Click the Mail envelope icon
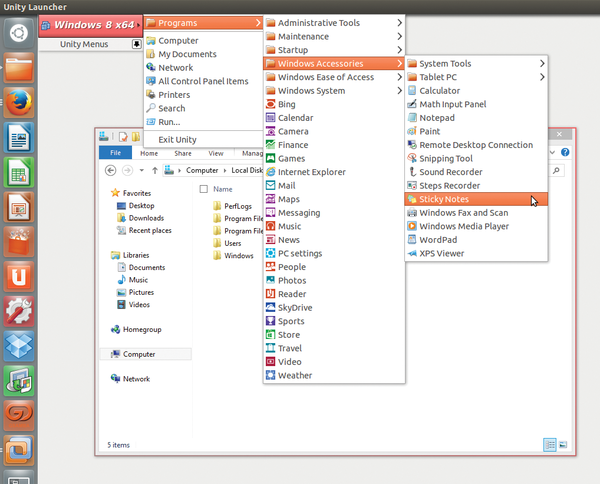This screenshot has width=600, height=484. (271, 186)
